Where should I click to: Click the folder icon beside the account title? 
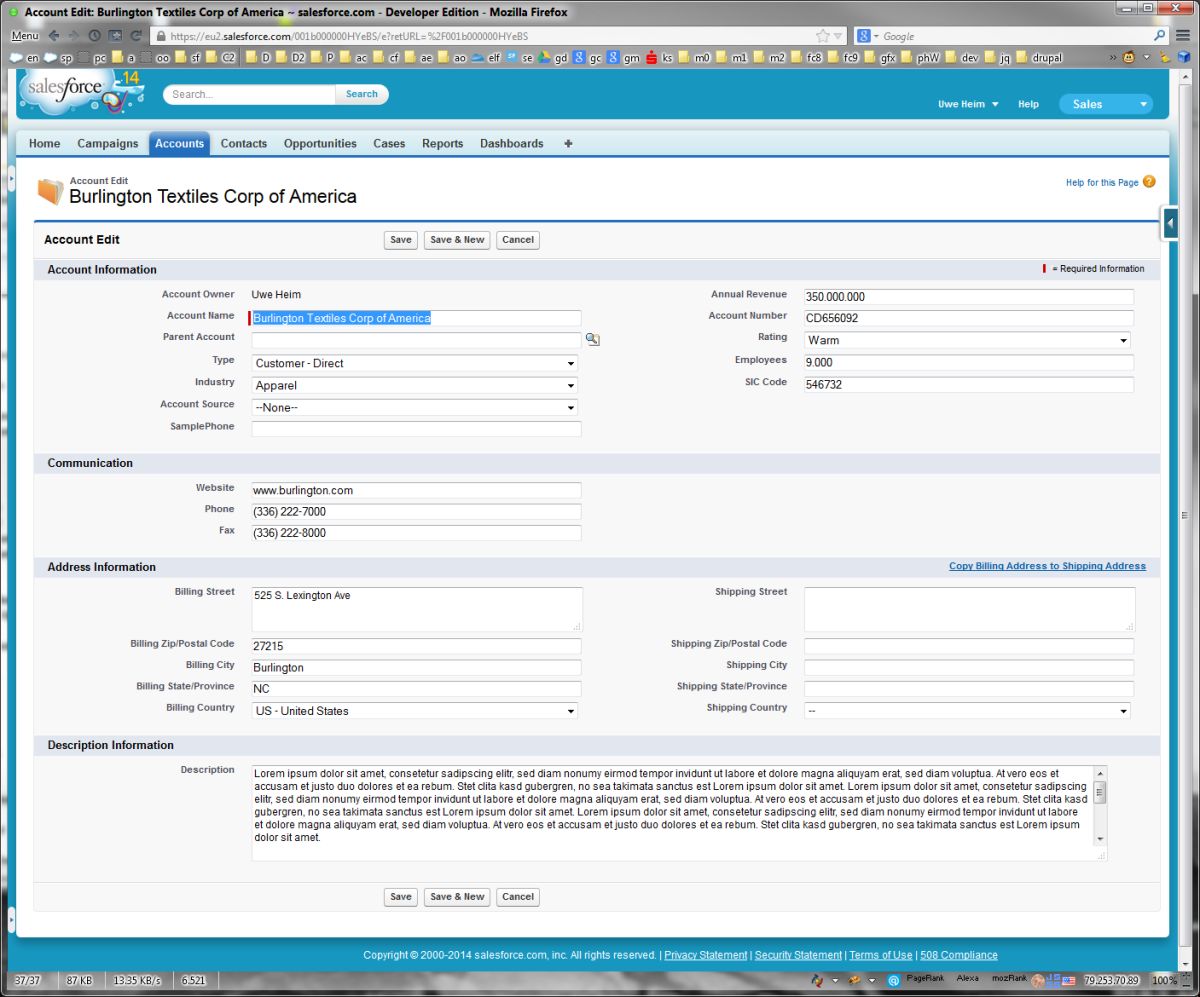50,190
